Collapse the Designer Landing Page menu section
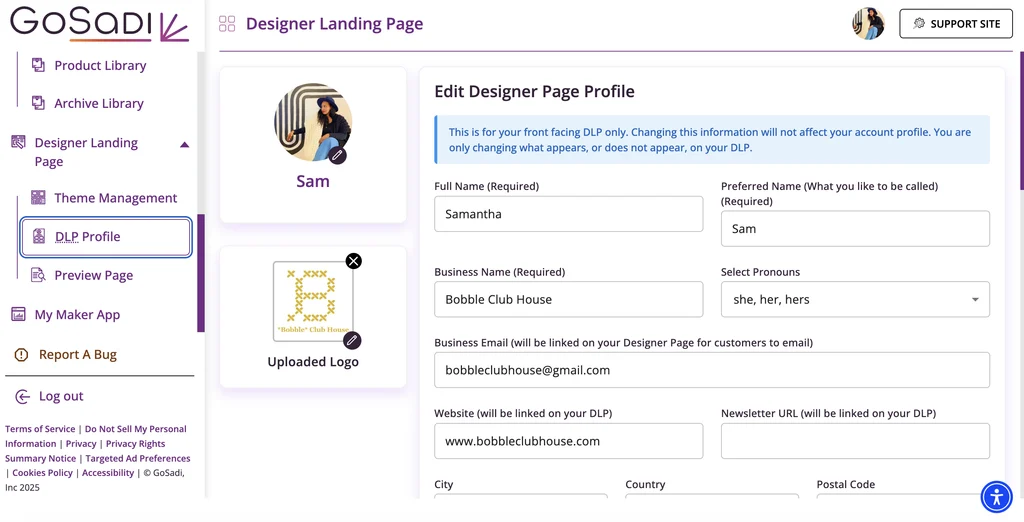1024x522 pixels. click(x=184, y=144)
